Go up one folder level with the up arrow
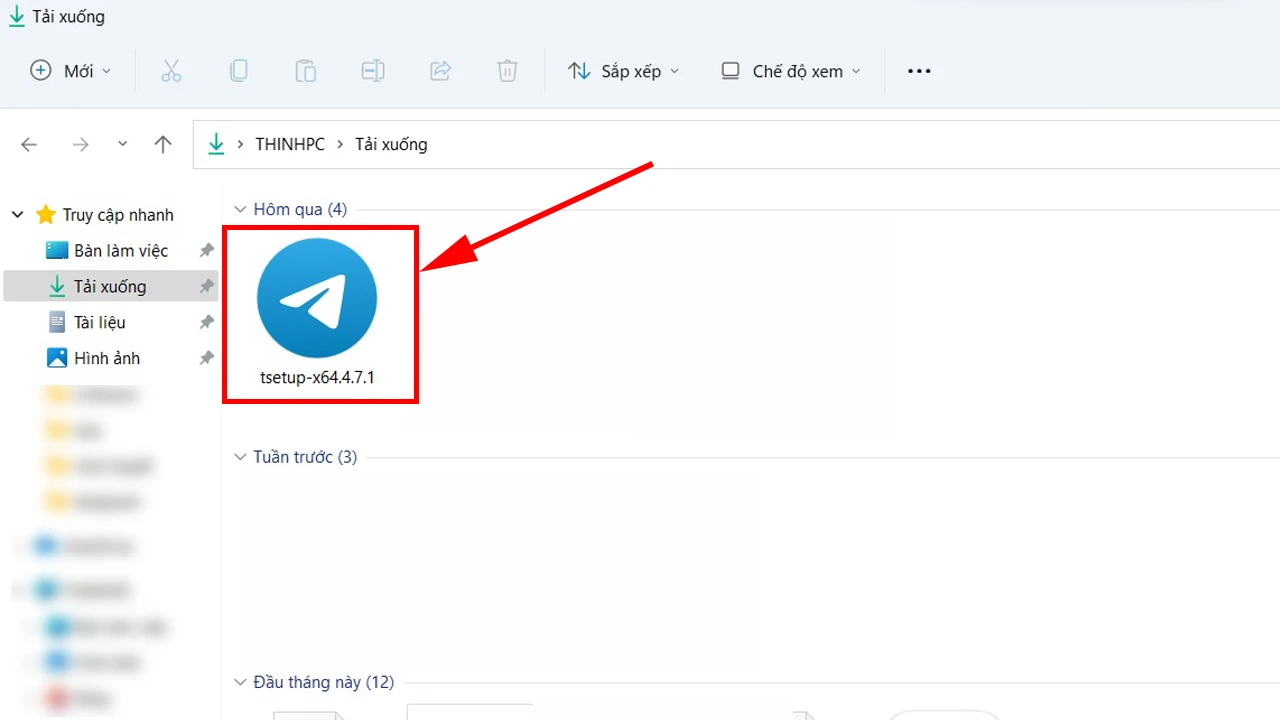 click(x=162, y=144)
